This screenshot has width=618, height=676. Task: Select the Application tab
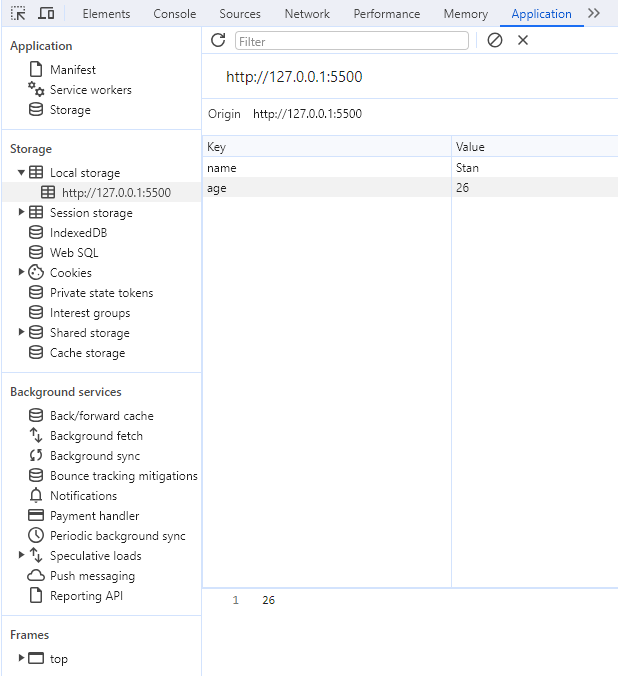541,14
